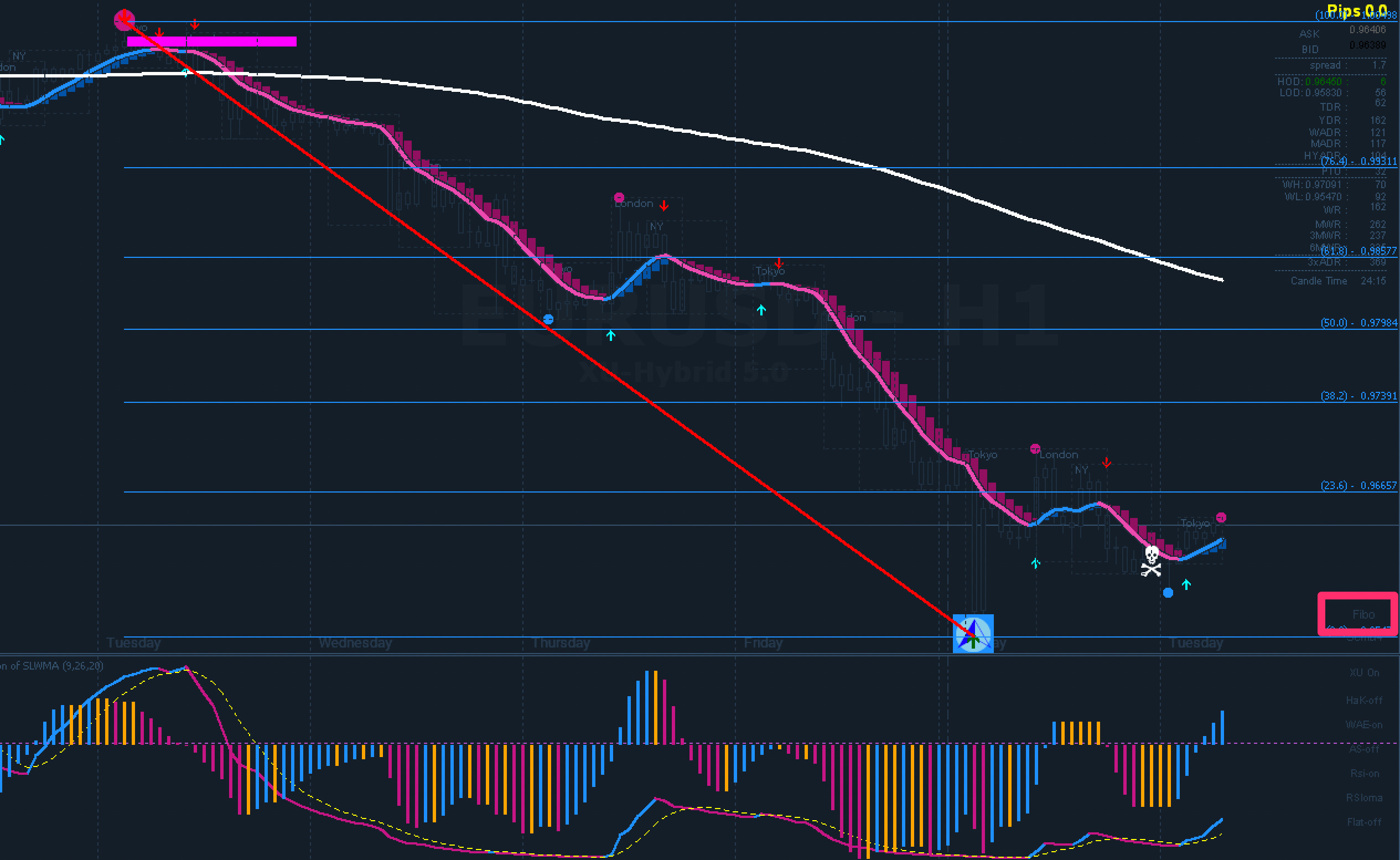This screenshot has height=860, width=1400.
Task: Toggle the XU On button
Action: tap(1364, 672)
